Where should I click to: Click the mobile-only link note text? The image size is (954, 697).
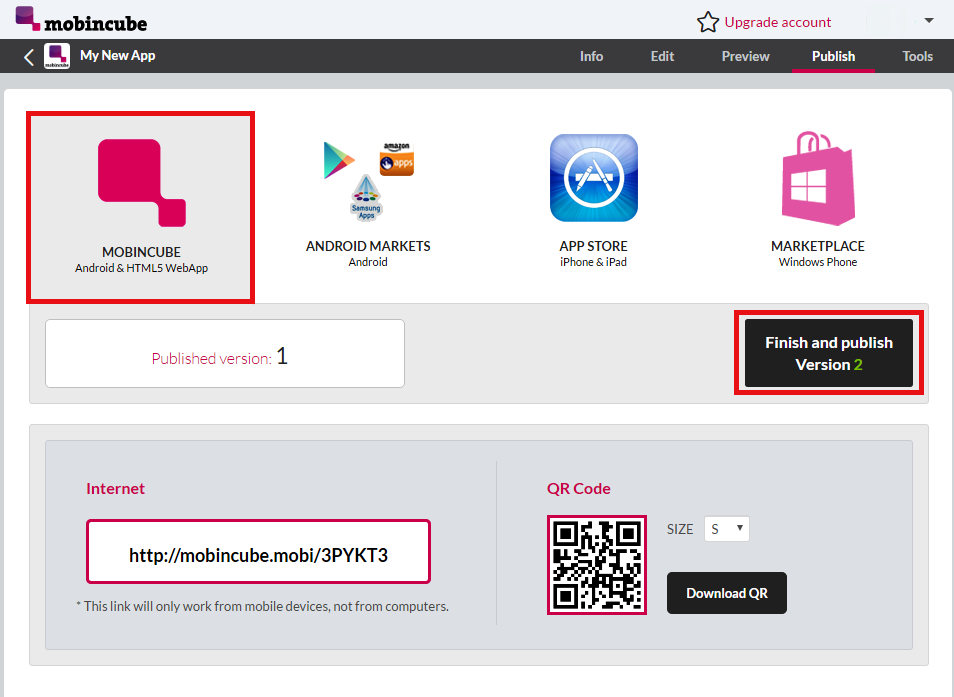click(262, 606)
